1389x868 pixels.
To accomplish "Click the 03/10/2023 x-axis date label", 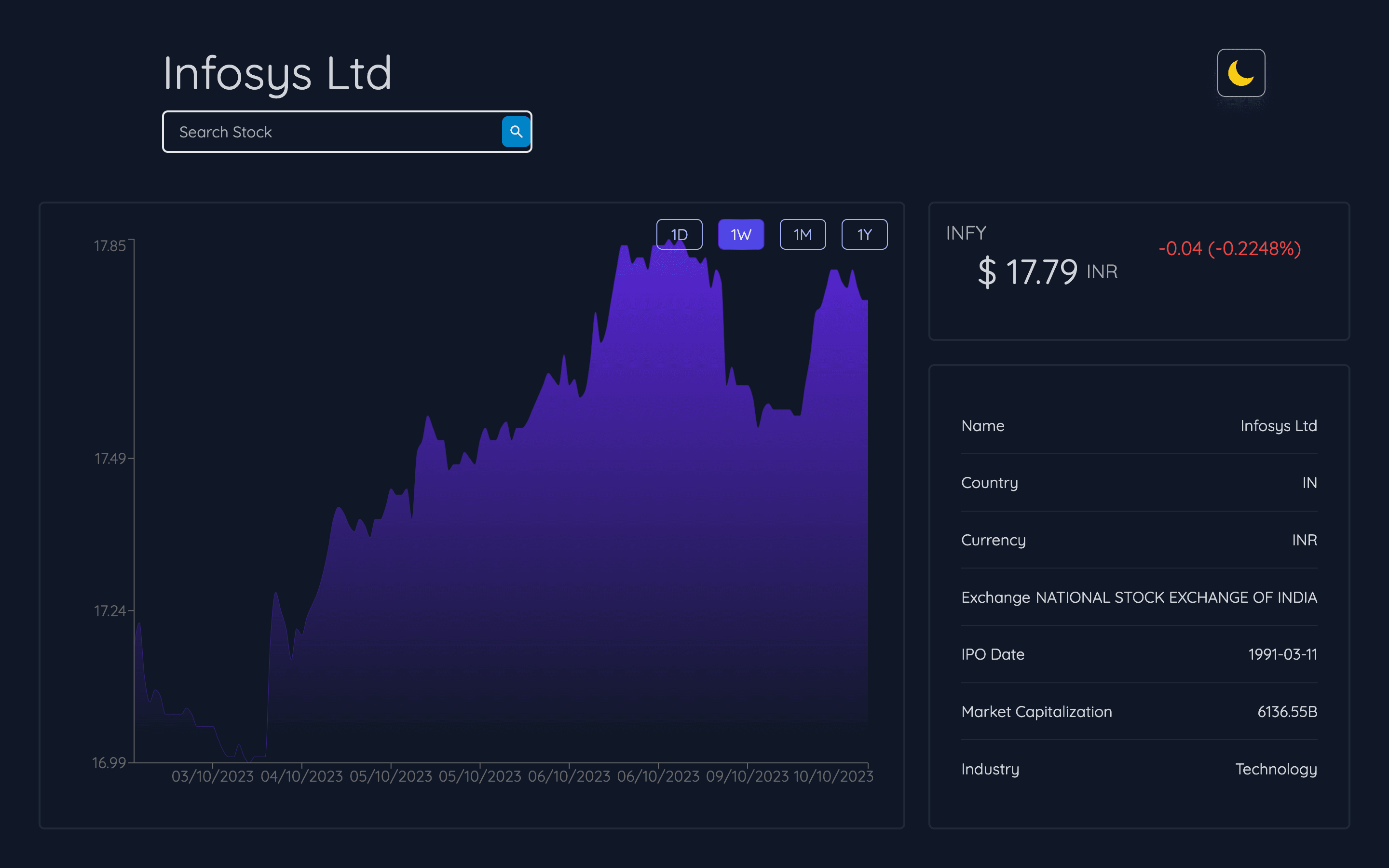I will [x=212, y=776].
